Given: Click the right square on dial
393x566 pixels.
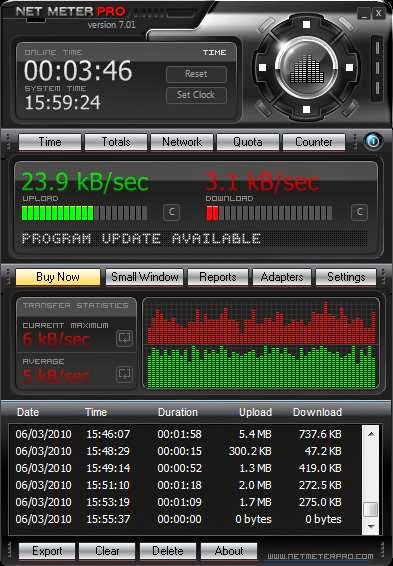Looking at the screenshot, I should 349,68.
